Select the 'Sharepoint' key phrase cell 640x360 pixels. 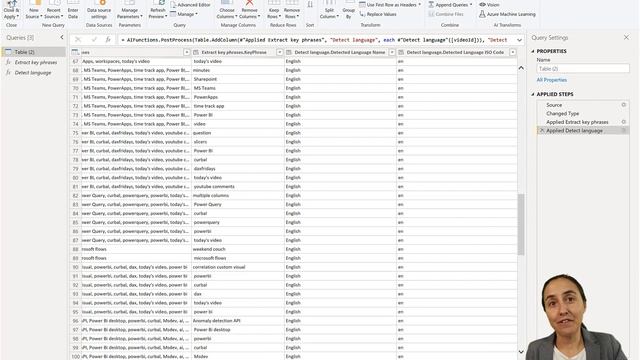[x=238, y=79]
